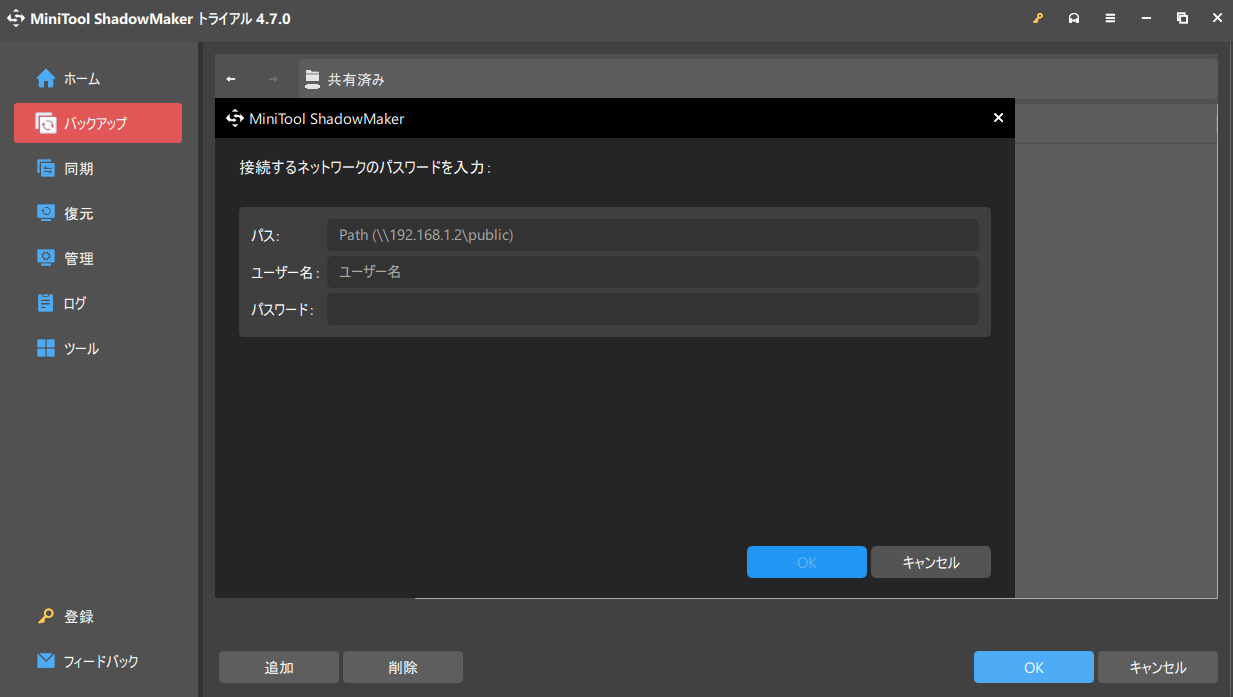Focus the username (ユーザー名) input field

coord(652,271)
